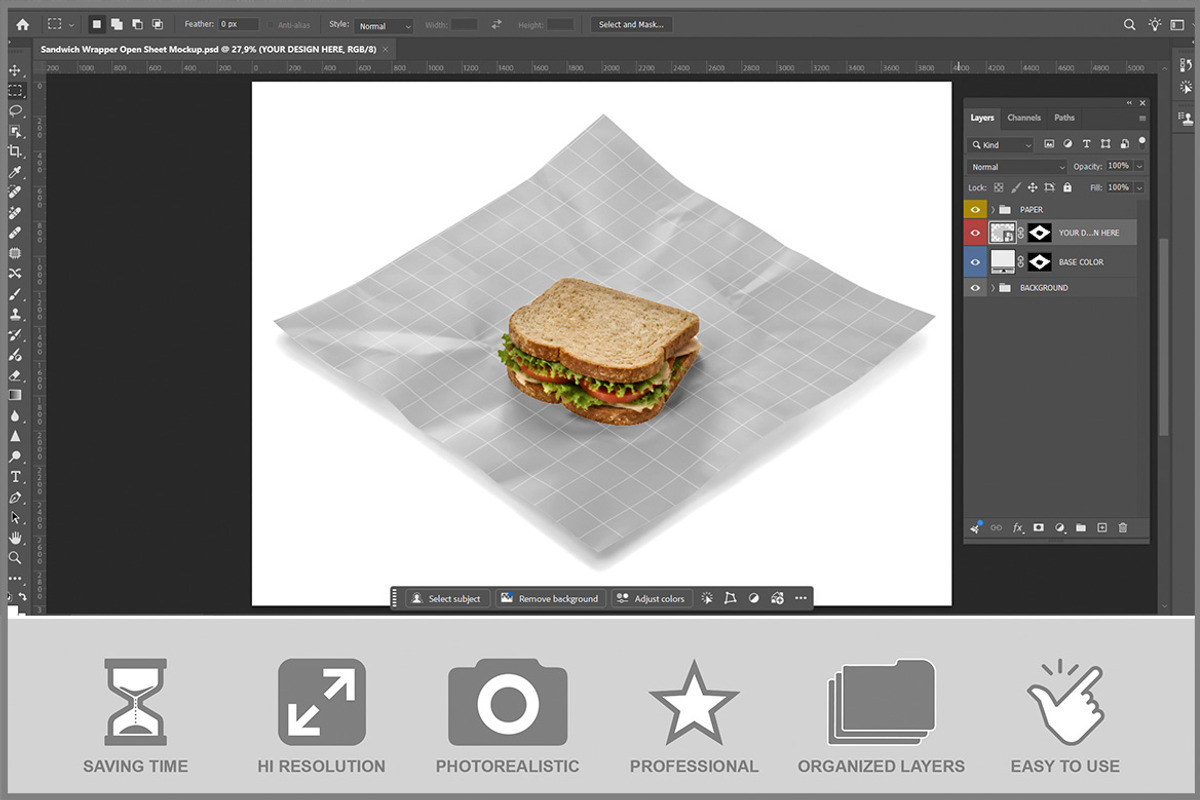Create new layer icon in Layers panel
This screenshot has height=800, width=1200.
coord(1102,528)
